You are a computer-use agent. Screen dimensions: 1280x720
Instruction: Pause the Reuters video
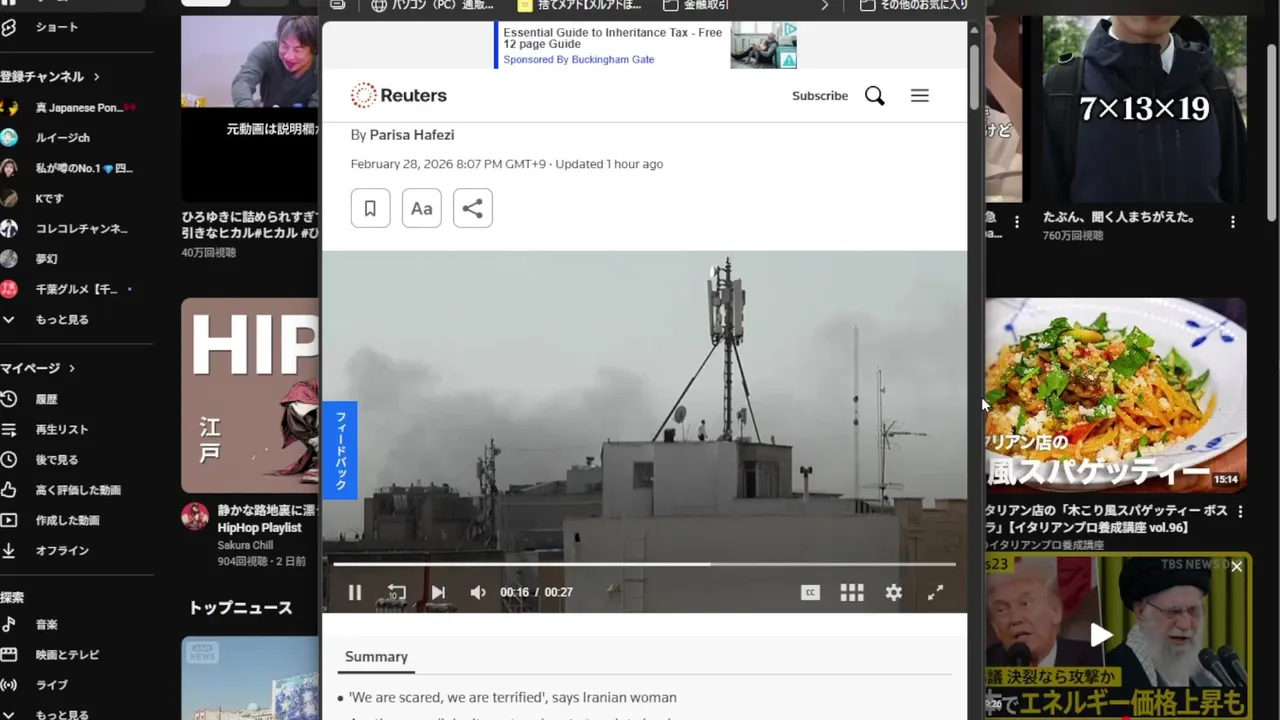[354, 593]
